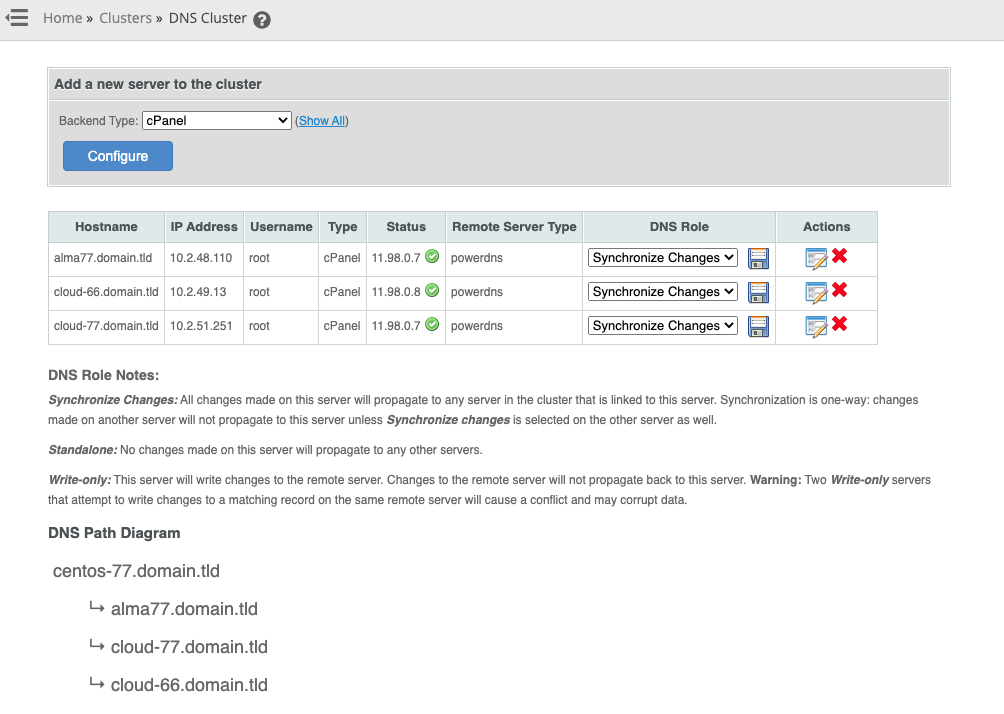Click the DNS Path Diagram heading
1004x714 pixels.
[114, 533]
